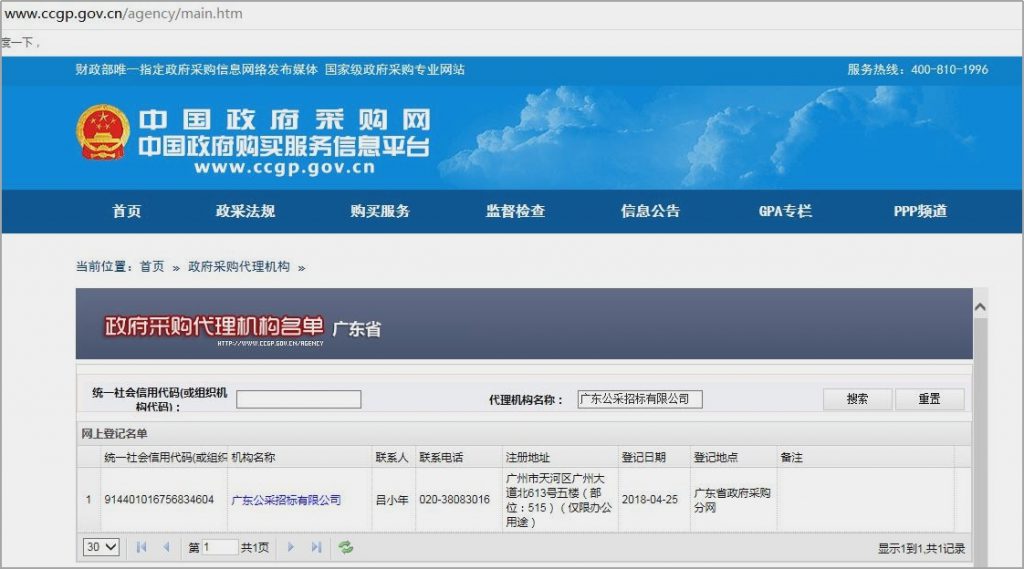Open 政采法规 navigation menu item
The image size is (1024, 569).
(245, 211)
